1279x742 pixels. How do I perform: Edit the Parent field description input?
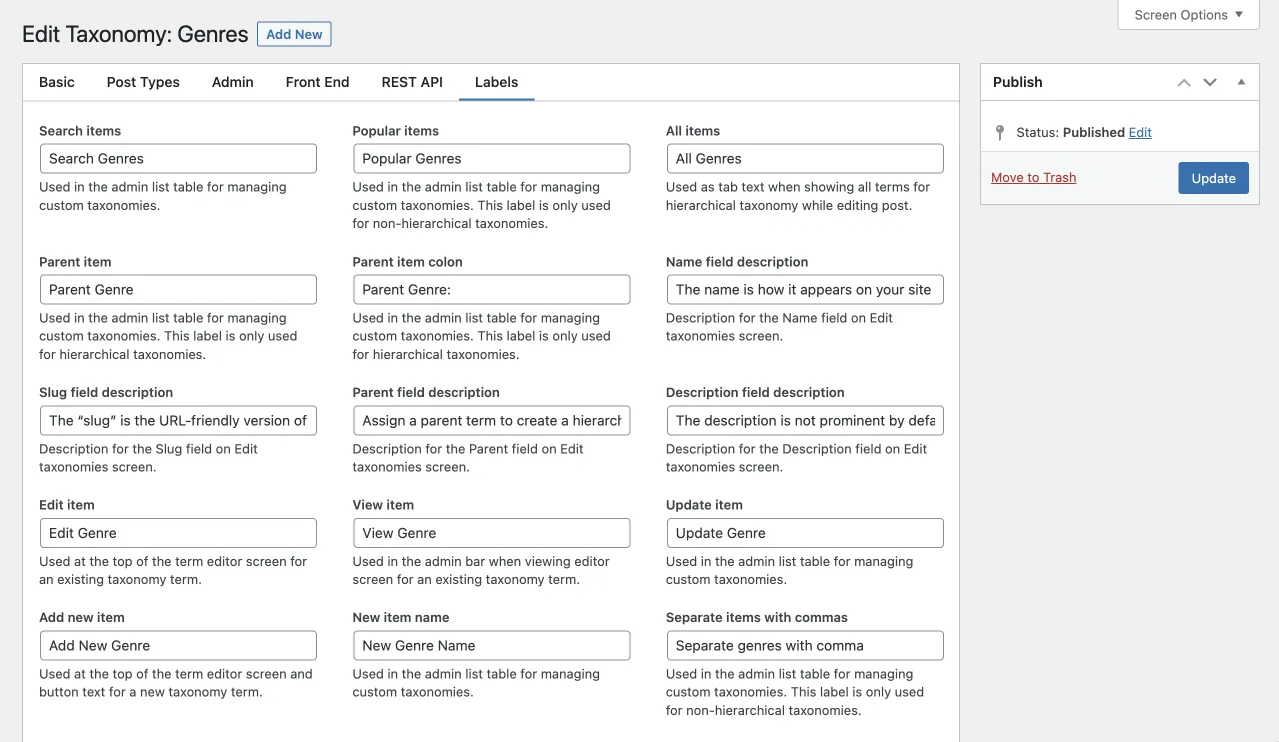(x=491, y=421)
